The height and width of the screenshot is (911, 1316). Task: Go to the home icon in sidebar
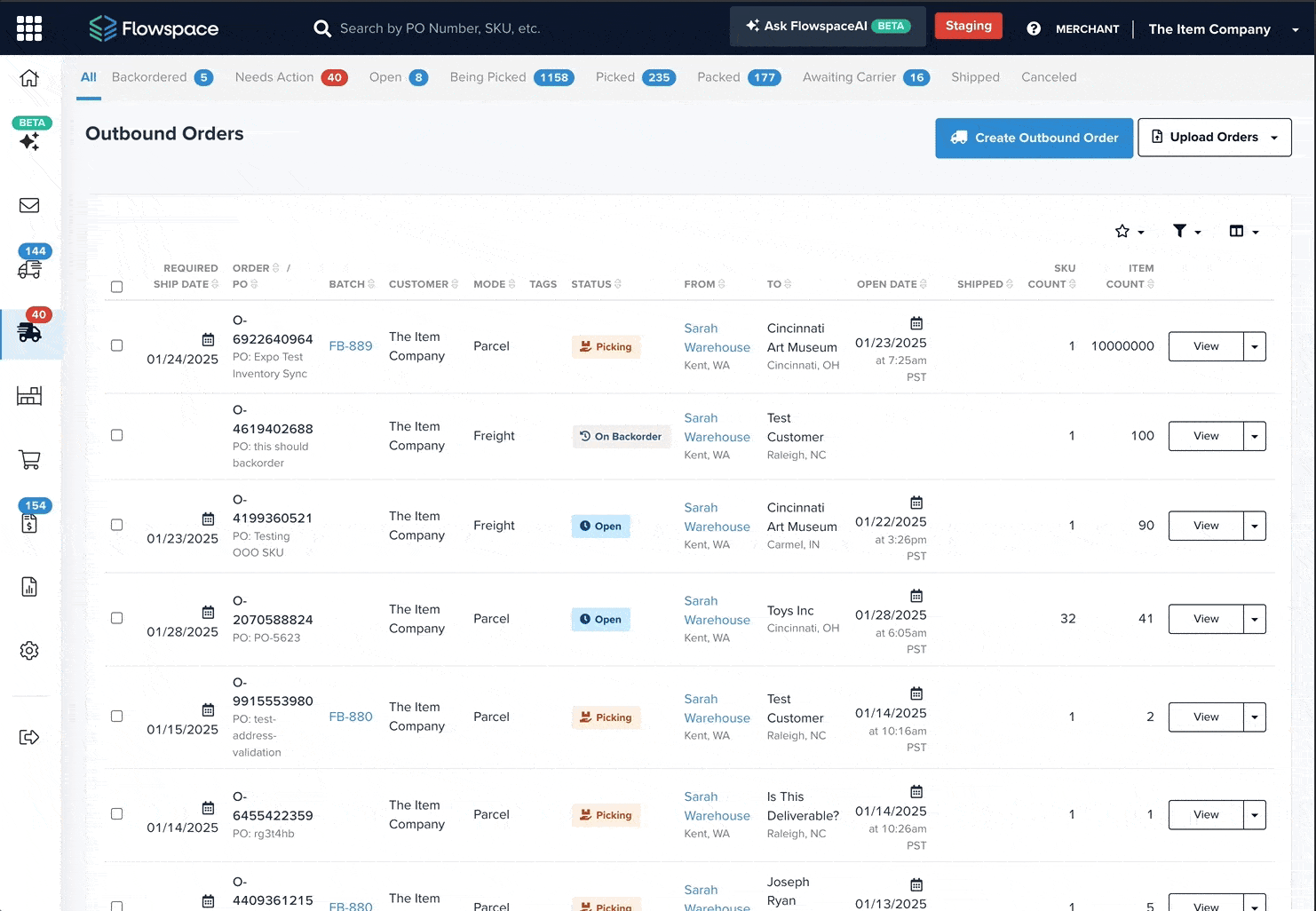[29, 78]
